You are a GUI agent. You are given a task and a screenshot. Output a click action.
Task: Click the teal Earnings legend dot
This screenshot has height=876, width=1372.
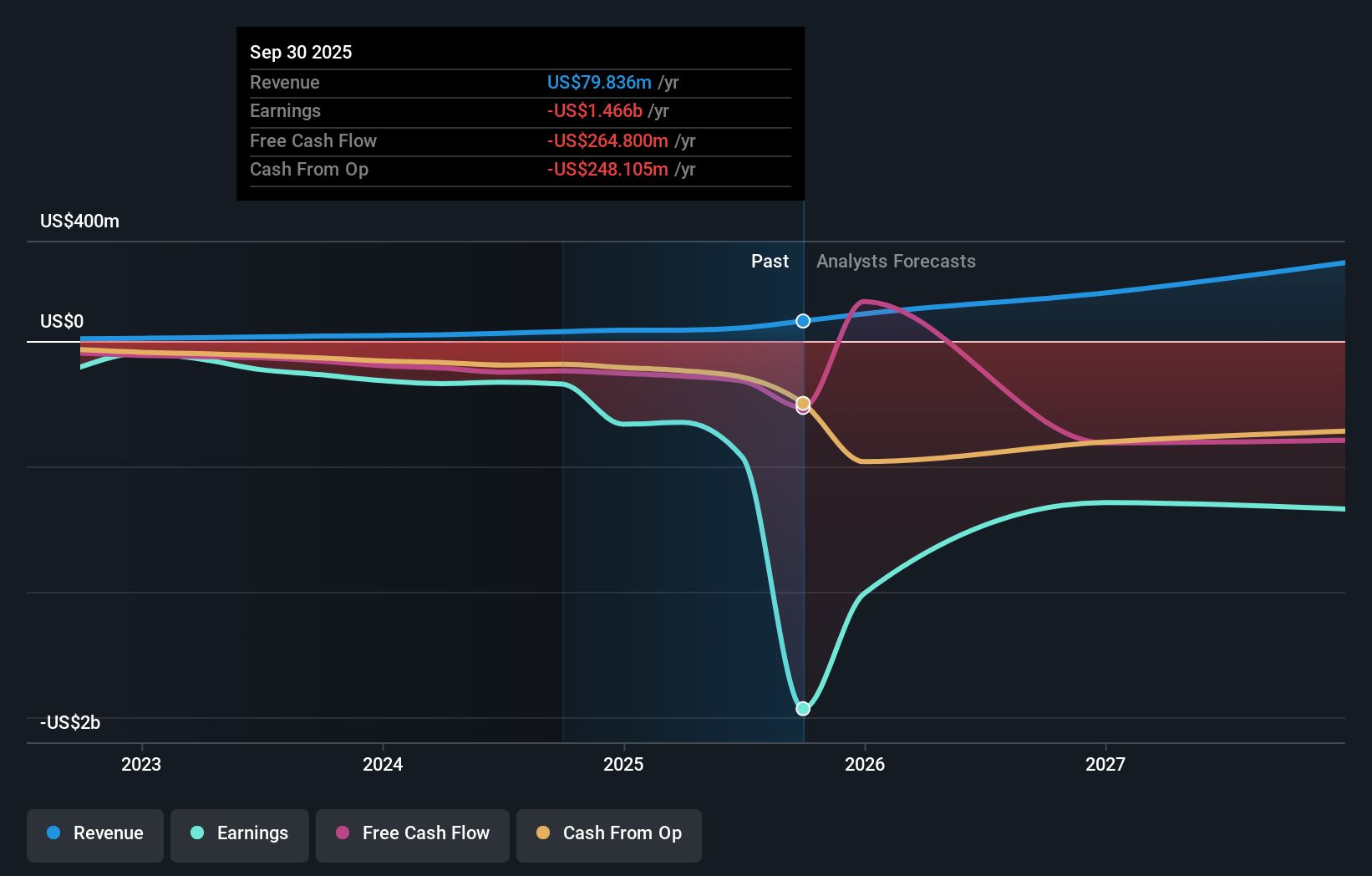tap(197, 833)
